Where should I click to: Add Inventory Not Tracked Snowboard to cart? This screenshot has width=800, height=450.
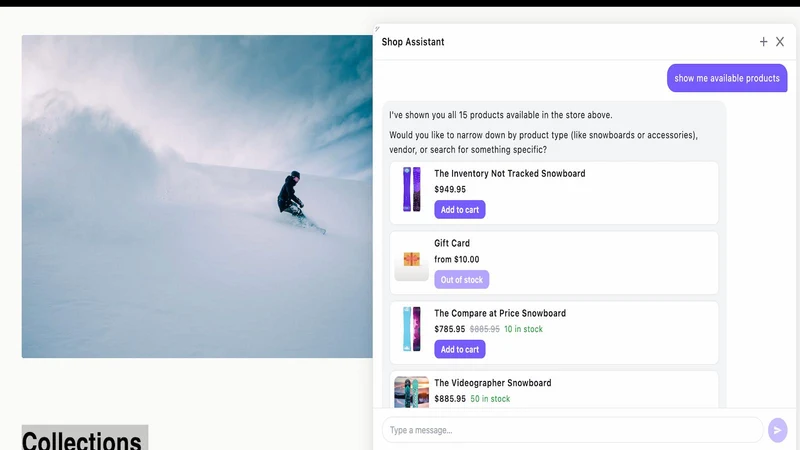coord(460,210)
